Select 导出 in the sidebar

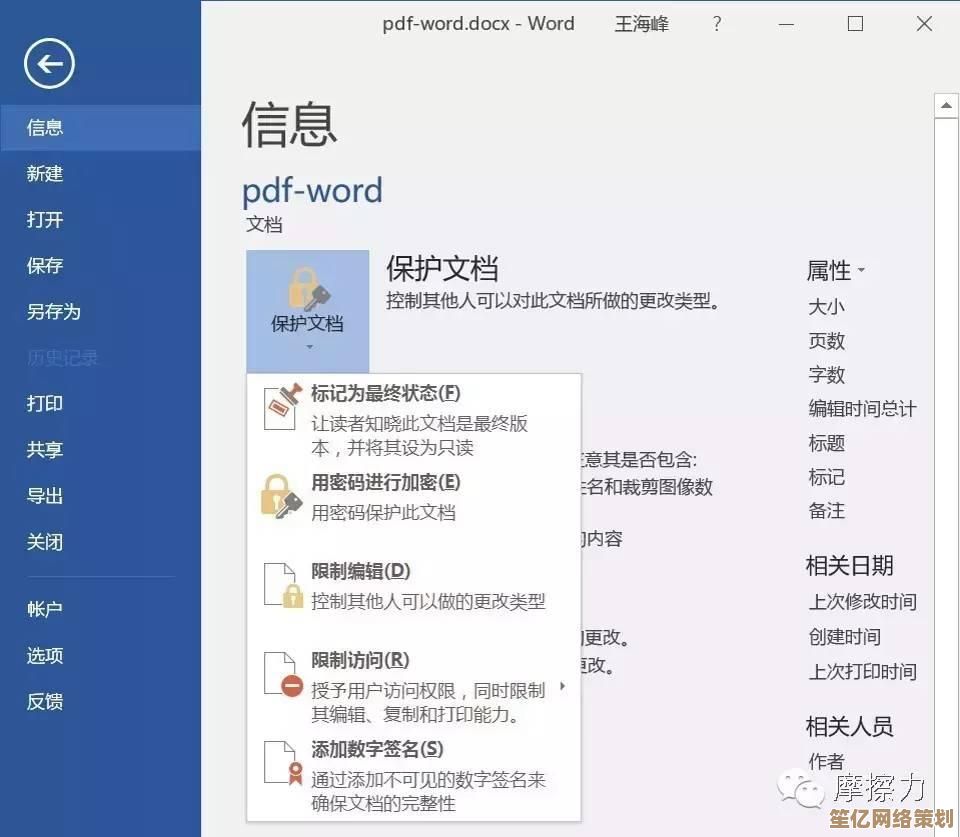click(100, 495)
